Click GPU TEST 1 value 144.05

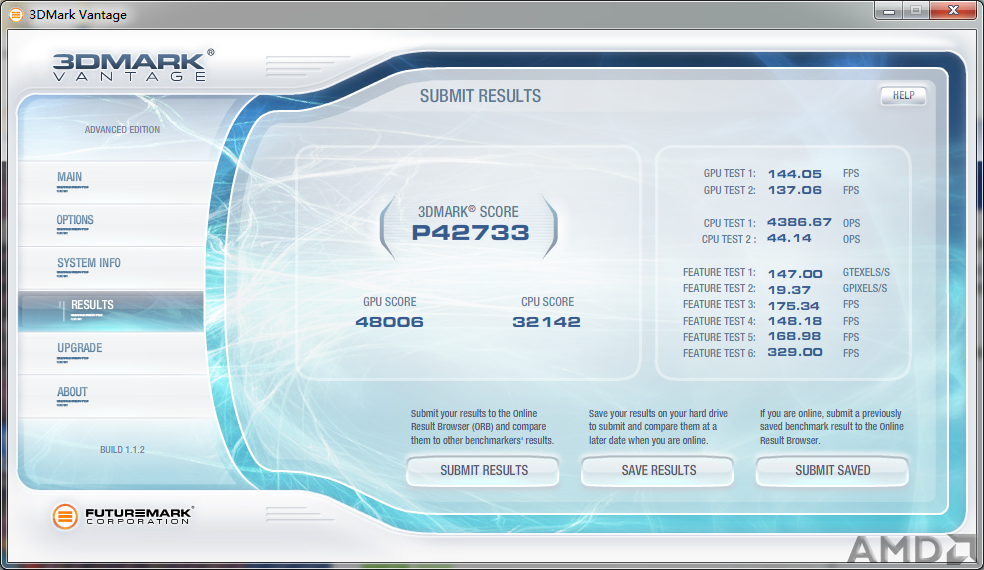point(794,174)
